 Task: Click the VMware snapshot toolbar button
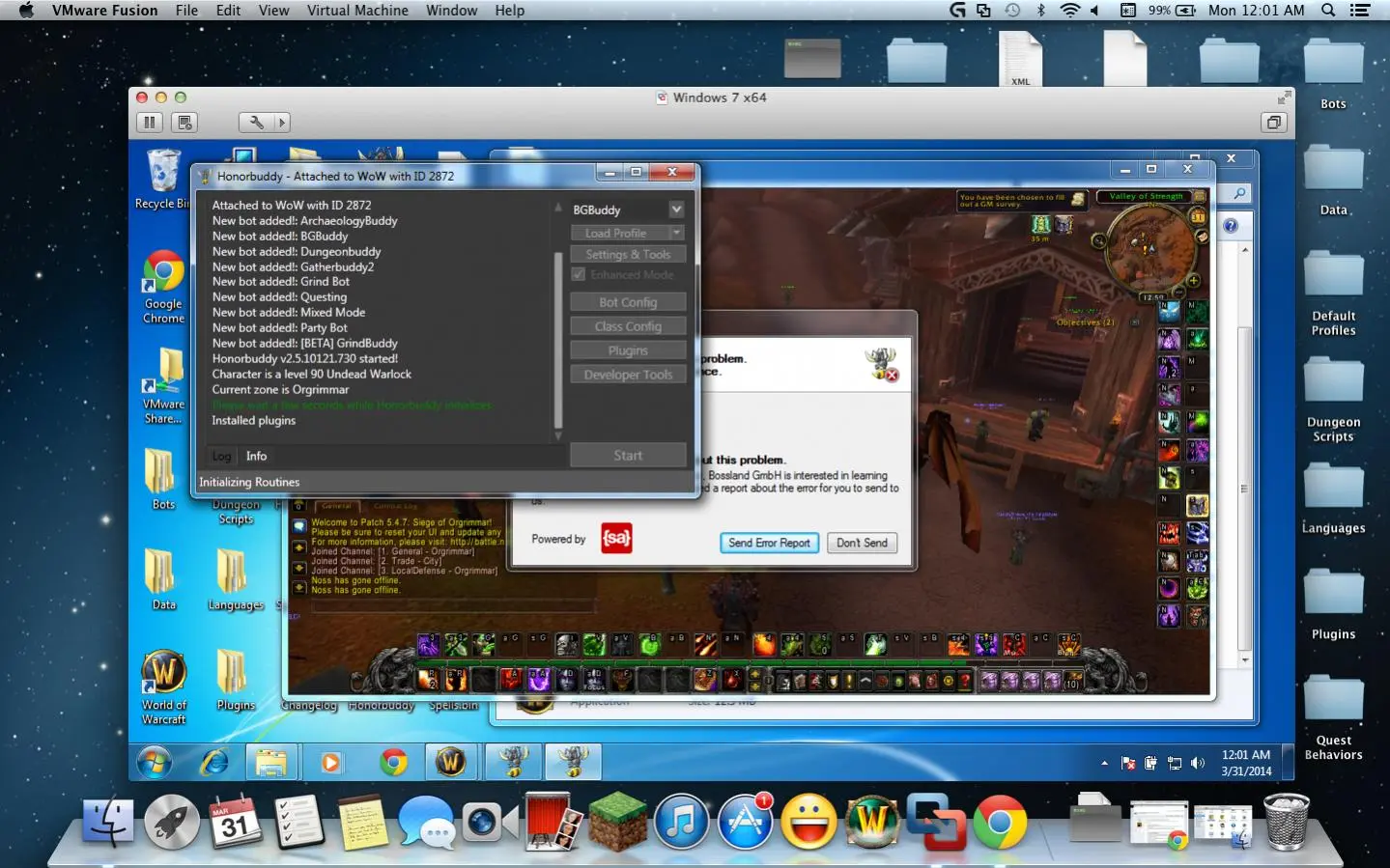pyautogui.click(x=184, y=123)
